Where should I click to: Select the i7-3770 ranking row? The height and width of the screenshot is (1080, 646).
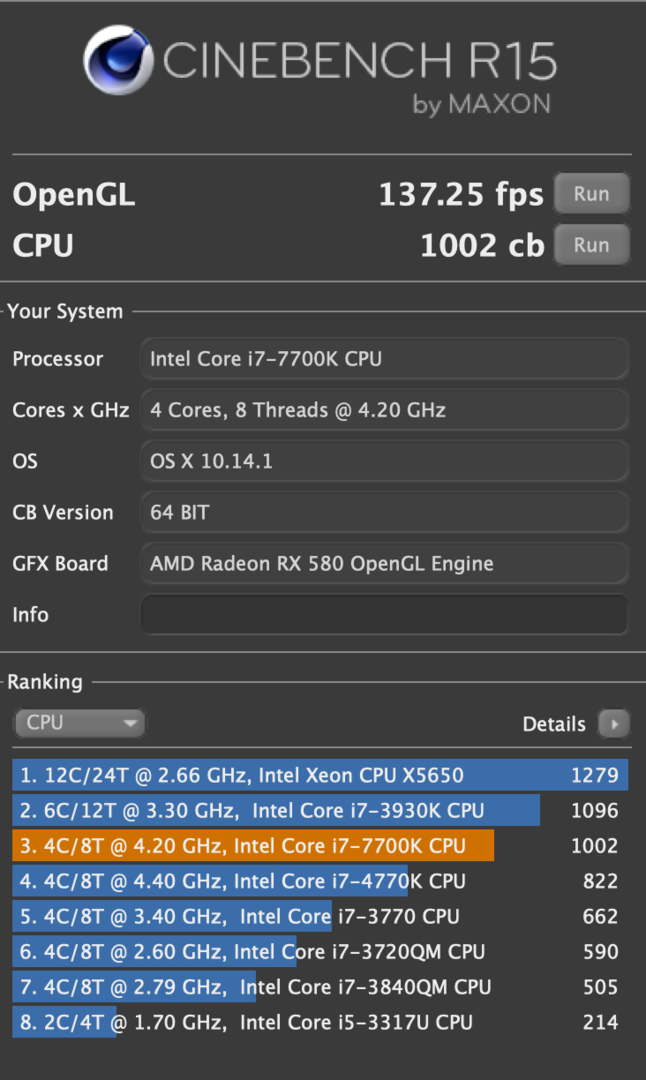[320, 916]
